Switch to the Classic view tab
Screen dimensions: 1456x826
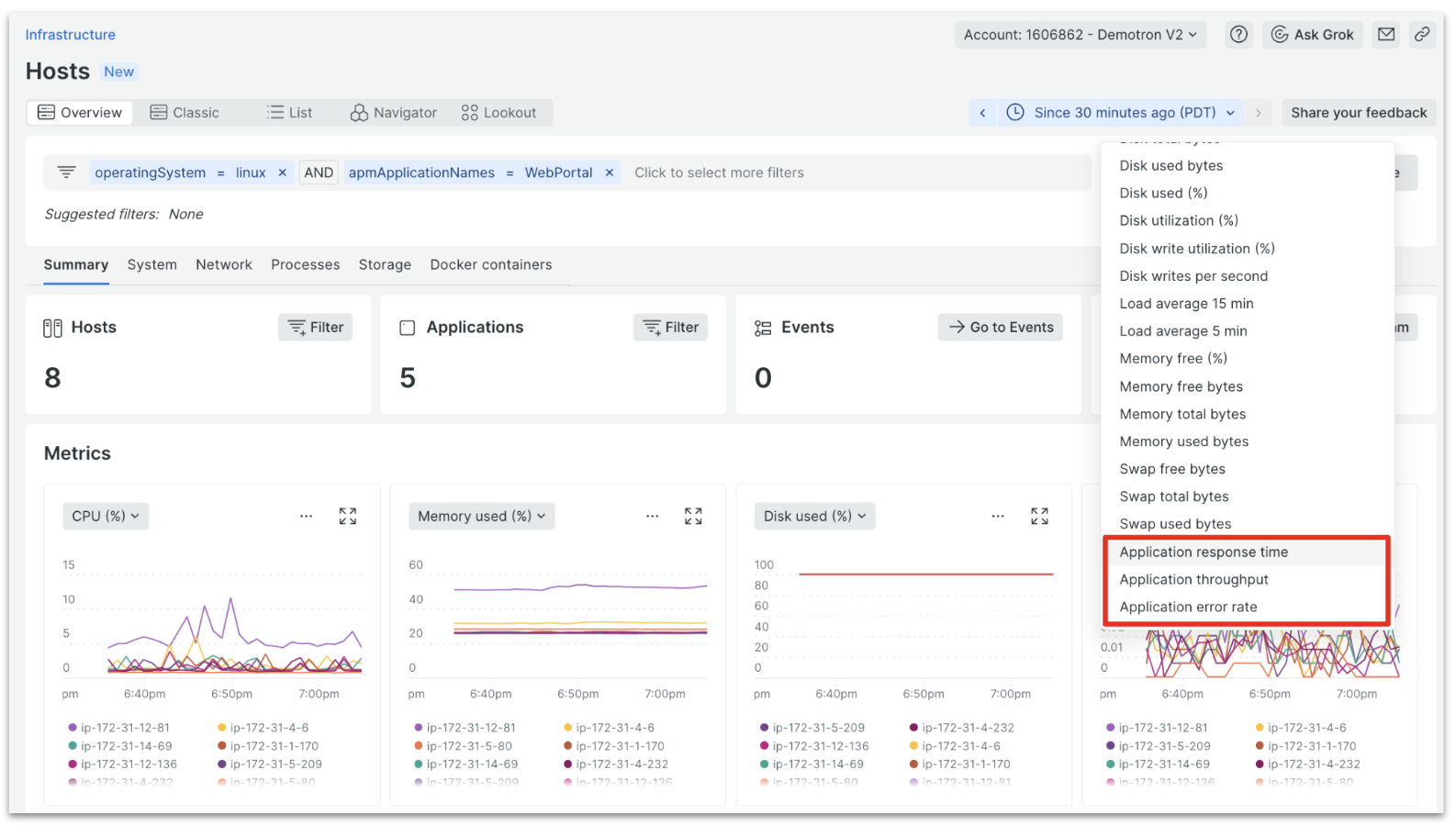click(x=185, y=113)
